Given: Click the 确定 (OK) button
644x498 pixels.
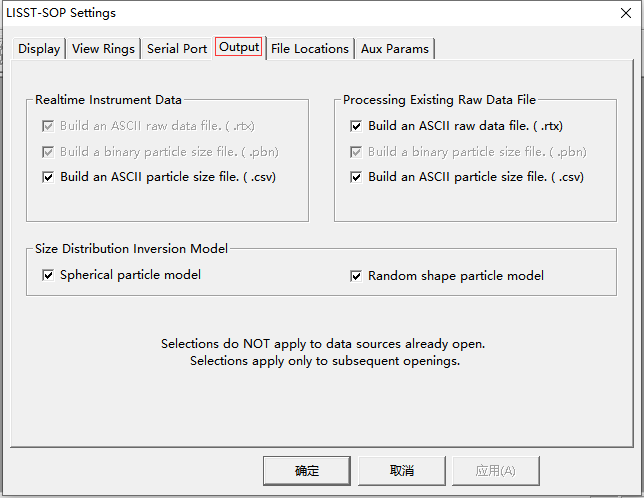Looking at the screenshot, I should click(x=307, y=470).
